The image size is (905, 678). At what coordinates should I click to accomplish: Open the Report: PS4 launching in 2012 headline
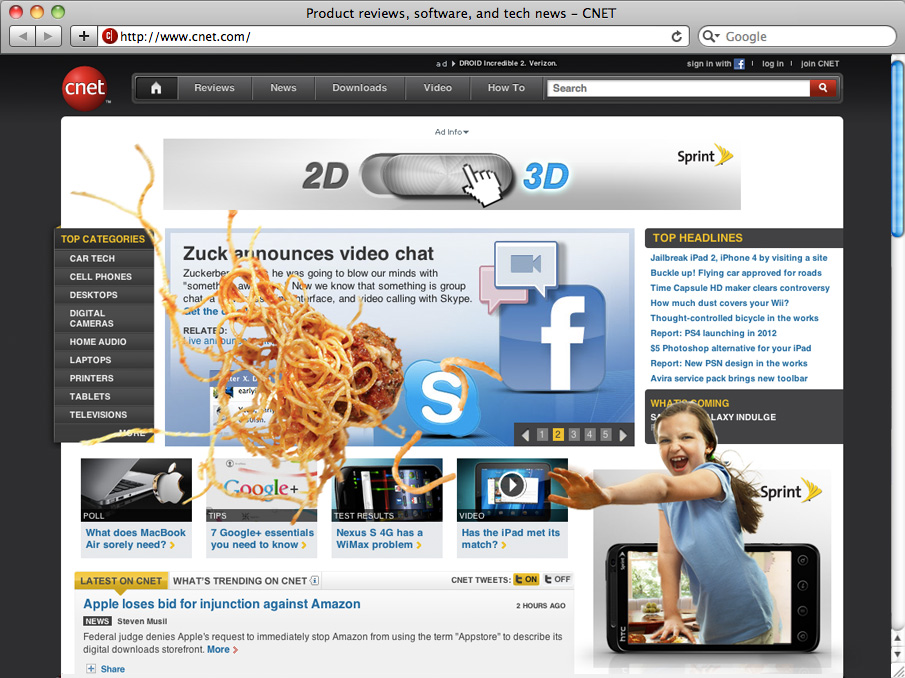[x=713, y=333]
